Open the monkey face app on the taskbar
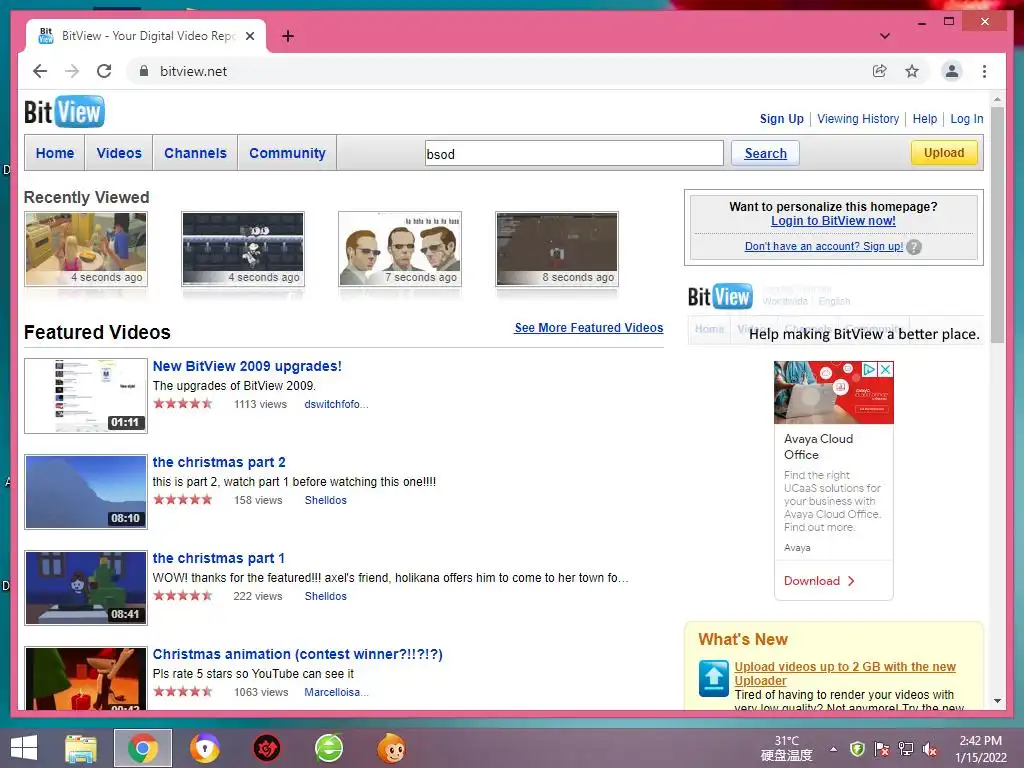Viewport: 1024px width, 768px height. (x=391, y=748)
